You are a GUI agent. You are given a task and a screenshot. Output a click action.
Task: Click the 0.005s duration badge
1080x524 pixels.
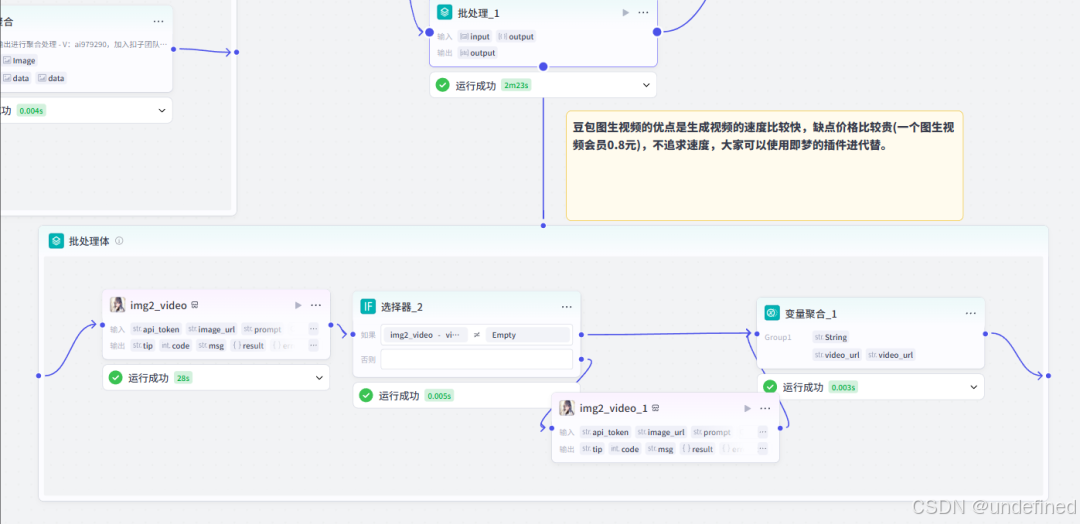point(439,396)
